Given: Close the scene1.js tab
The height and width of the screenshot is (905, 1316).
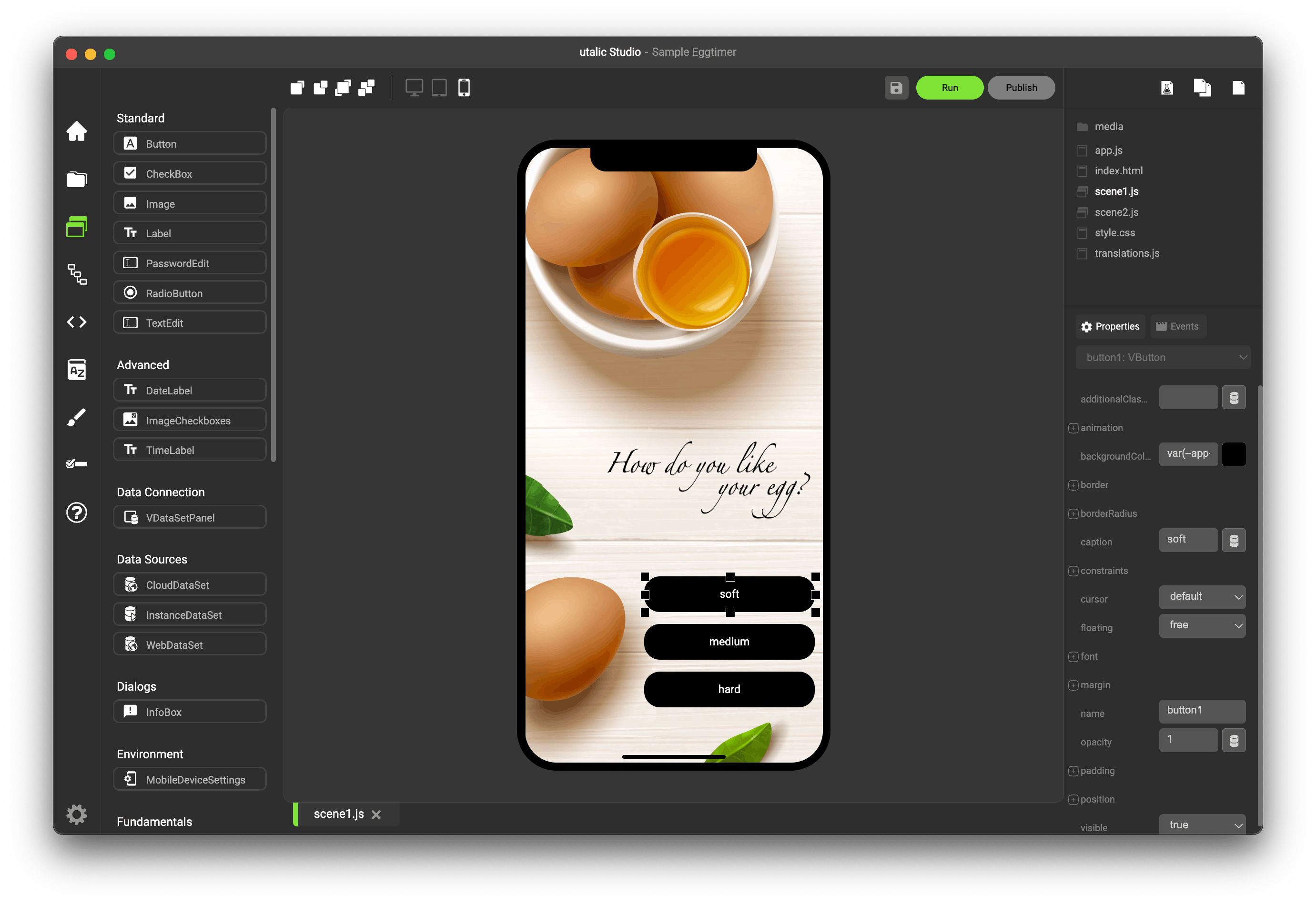Looking at the screenshot, I should tap(376, 814).
